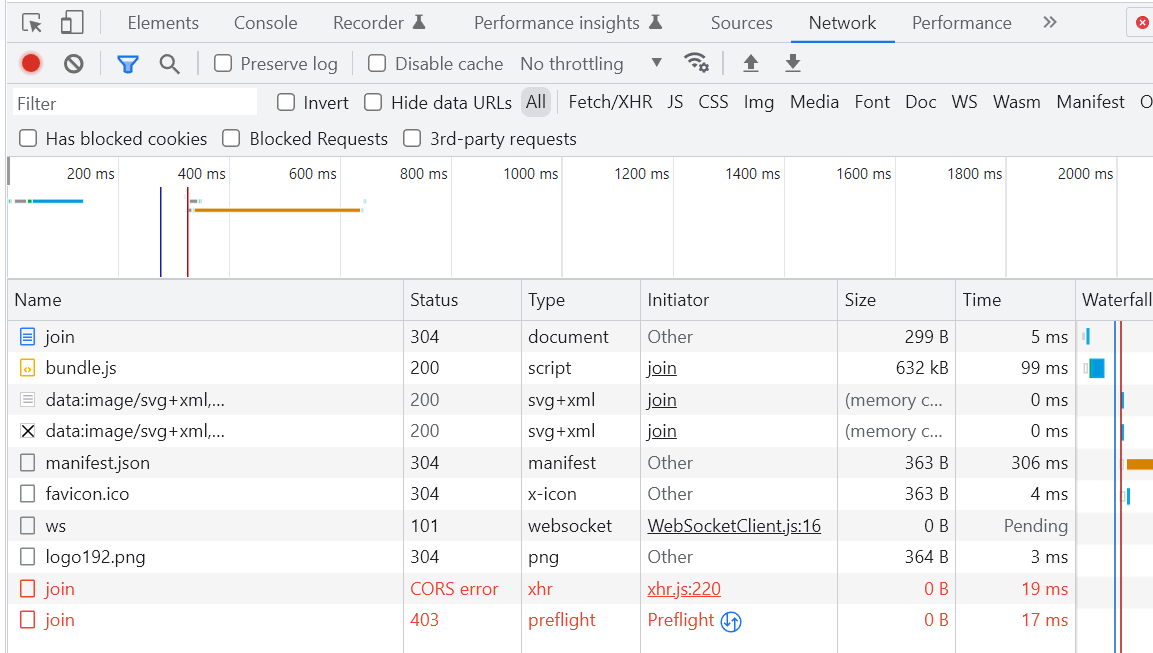Screen dimensions: 1153x653
Task: Tick the Hide data URLs checkbox
Action: 373,102
